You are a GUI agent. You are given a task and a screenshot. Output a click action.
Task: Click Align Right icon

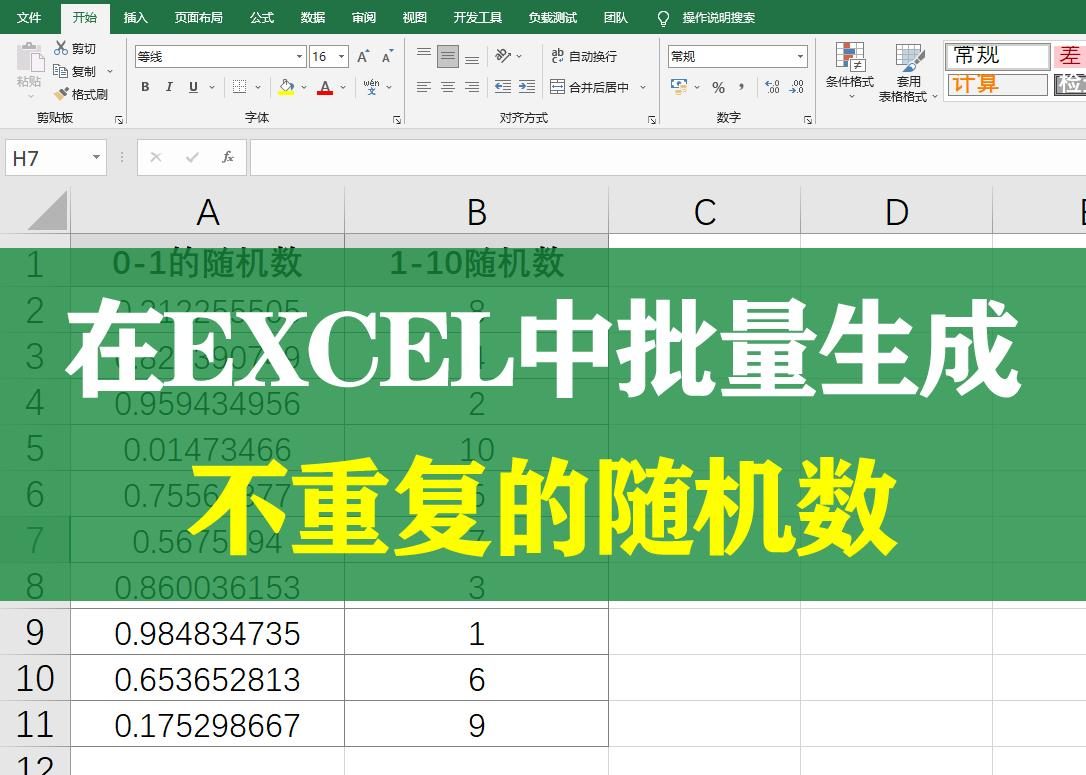click(x=472, y=87)
